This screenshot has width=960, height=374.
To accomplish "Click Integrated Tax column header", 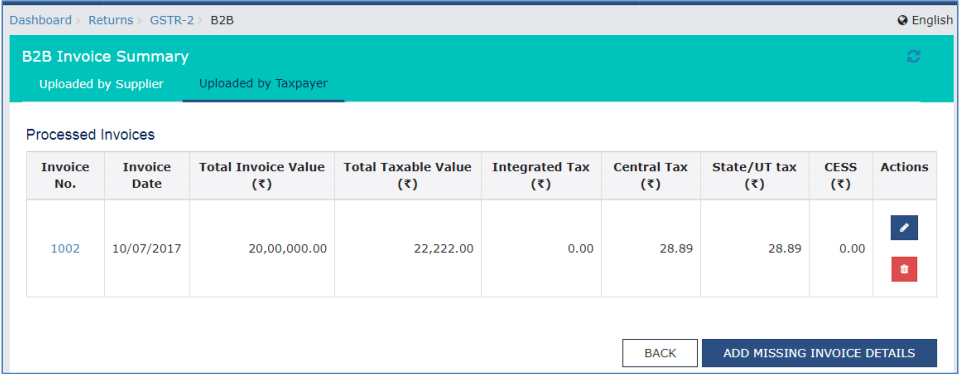I will [x=541, y=176].
